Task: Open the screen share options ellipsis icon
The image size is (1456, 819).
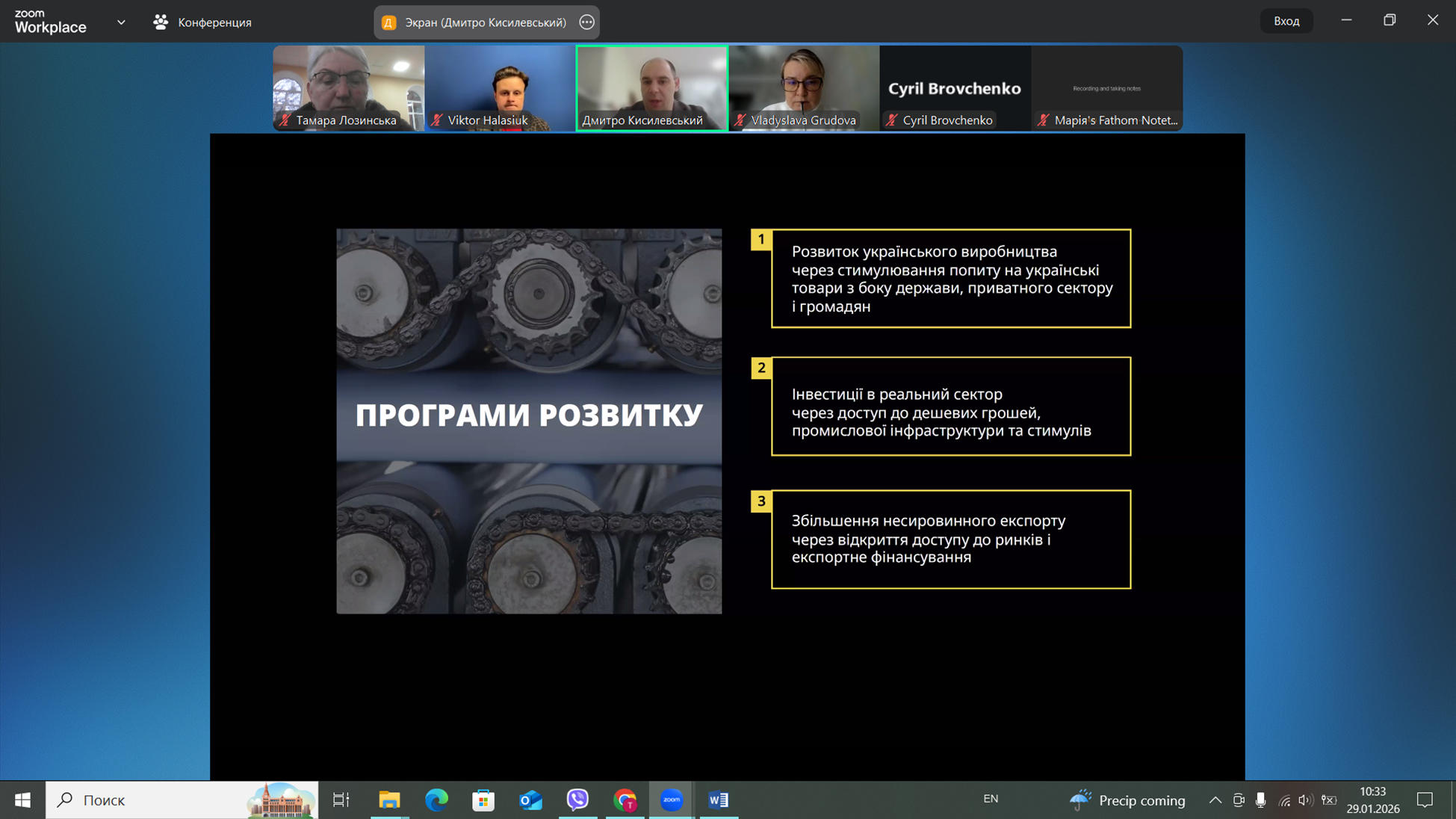Action: pos(586,22)
